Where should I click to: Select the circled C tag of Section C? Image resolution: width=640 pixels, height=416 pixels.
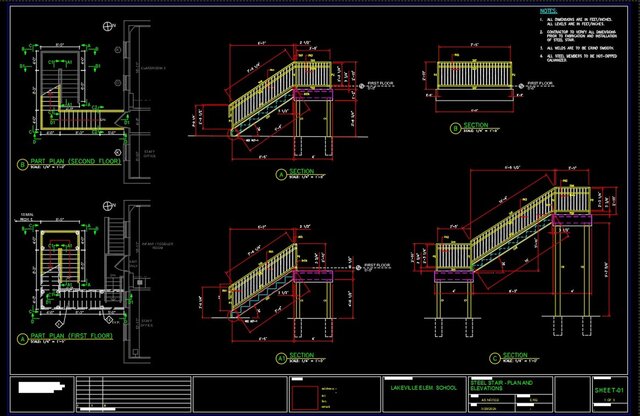(x=494, y=357)
